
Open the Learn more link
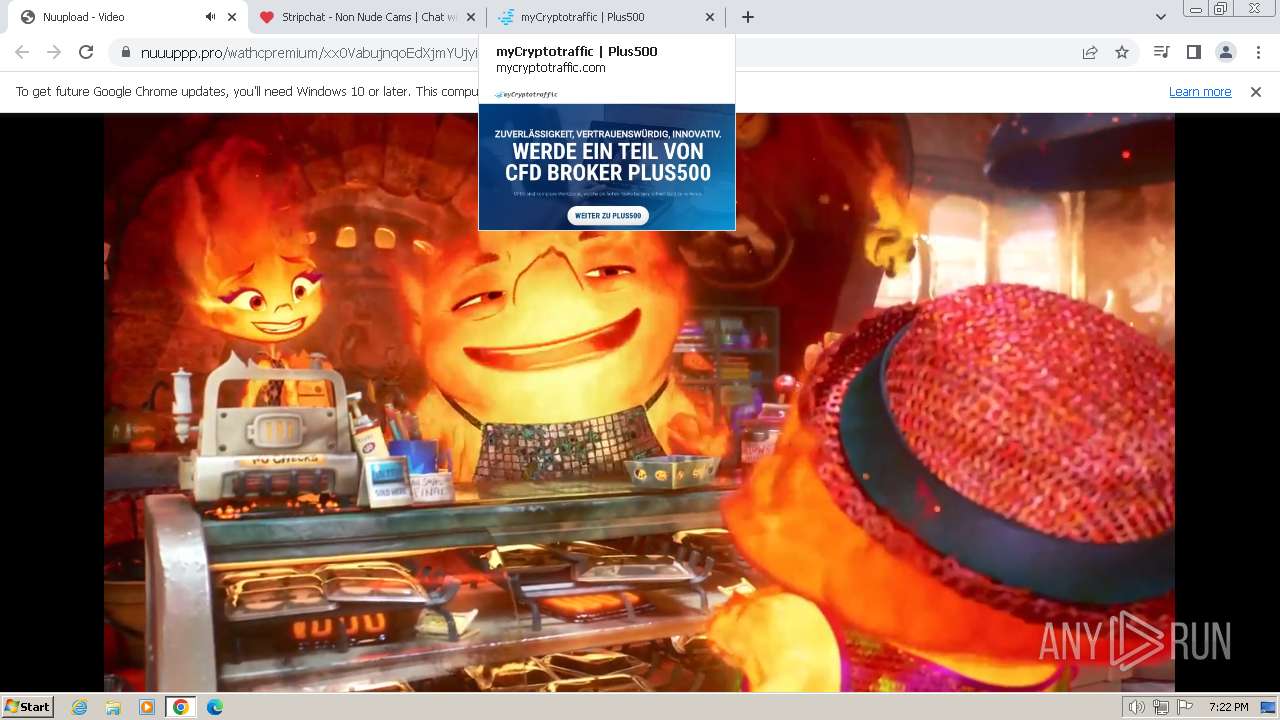(1200, 91)
